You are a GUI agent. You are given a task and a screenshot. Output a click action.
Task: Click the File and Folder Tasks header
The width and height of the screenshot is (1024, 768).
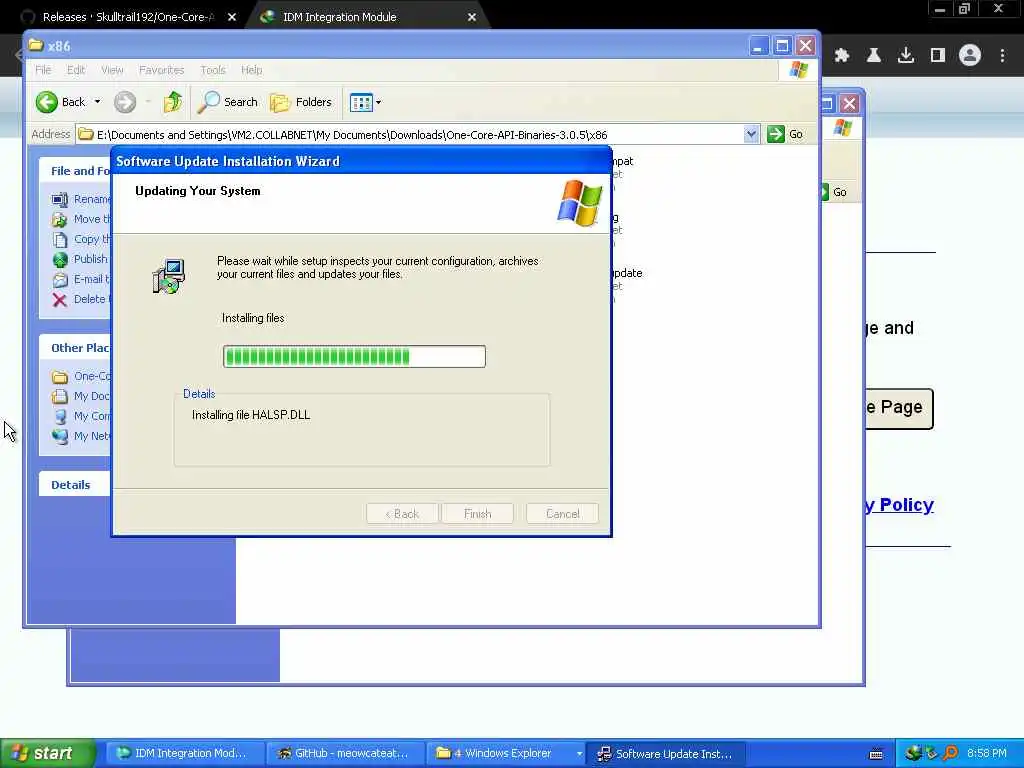tap(74, 170)
